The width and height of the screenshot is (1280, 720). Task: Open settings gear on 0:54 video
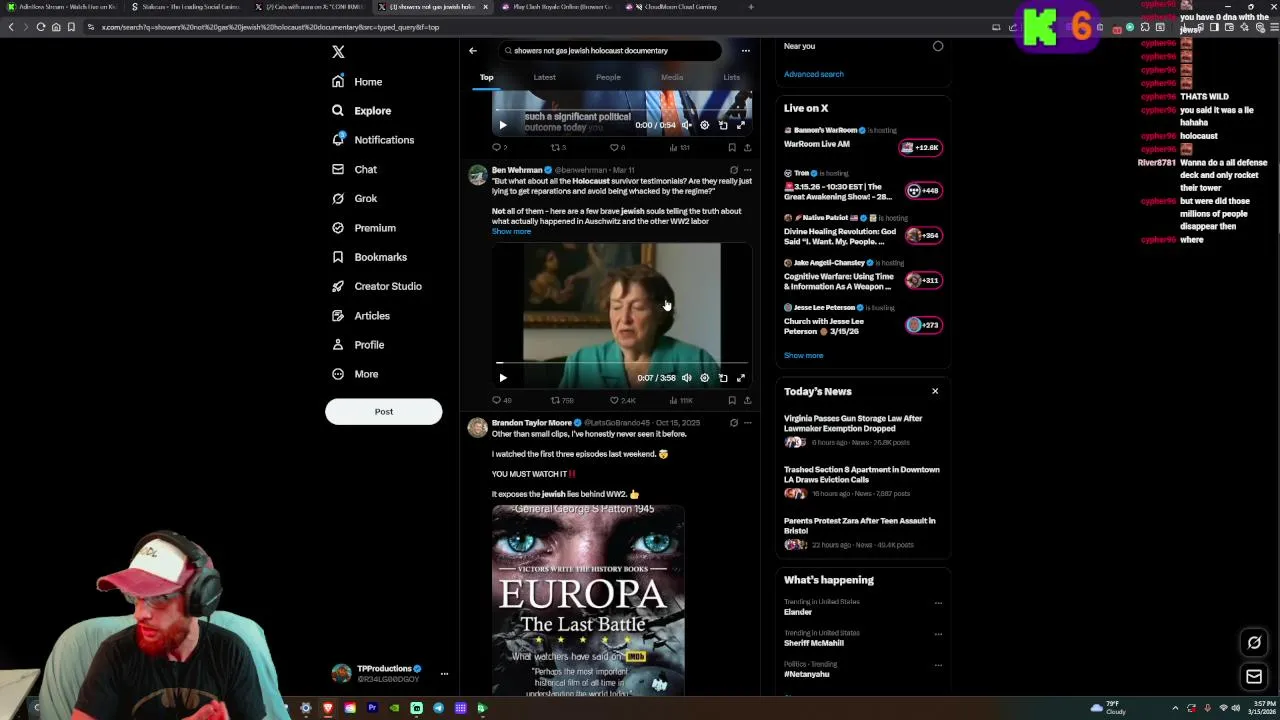click(x=704, y=125)
